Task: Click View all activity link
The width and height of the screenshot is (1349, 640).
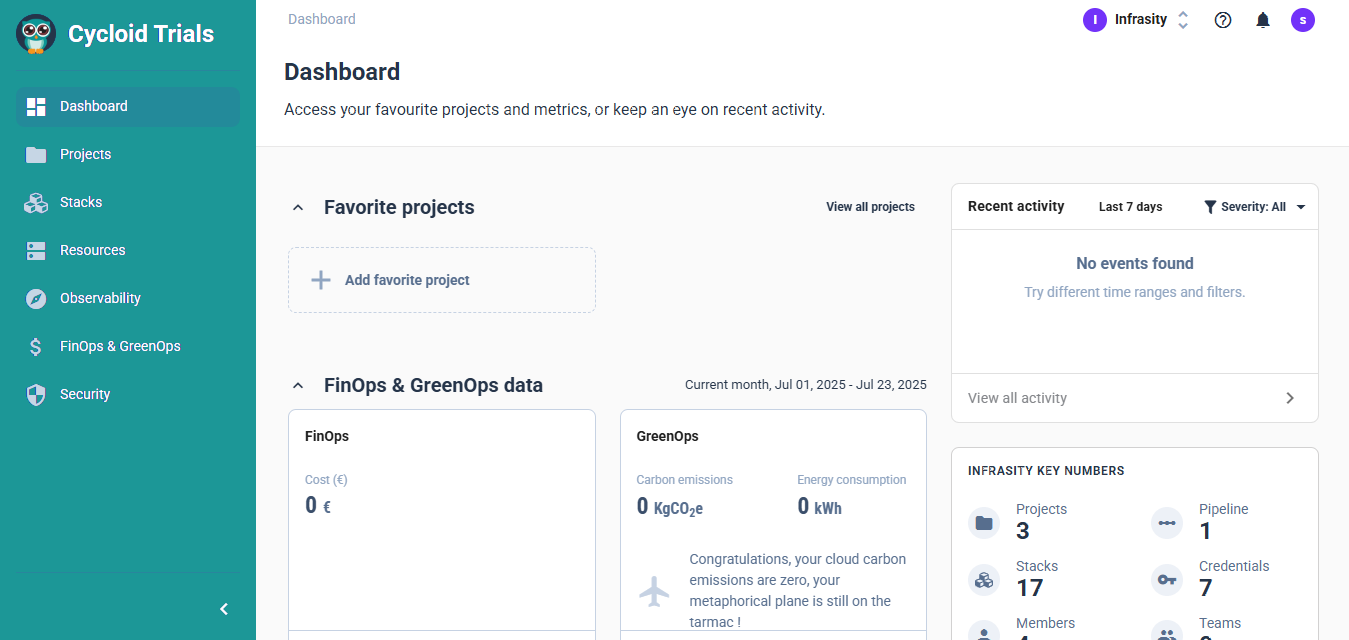Action: (1017, 398)
